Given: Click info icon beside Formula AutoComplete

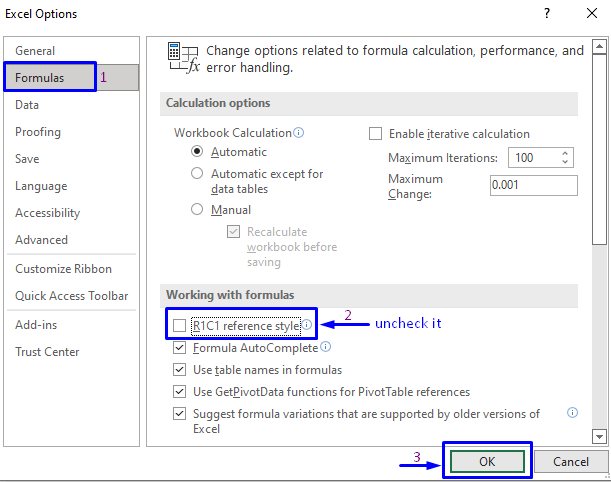Looking at the screenshot, I should [326, 348].
